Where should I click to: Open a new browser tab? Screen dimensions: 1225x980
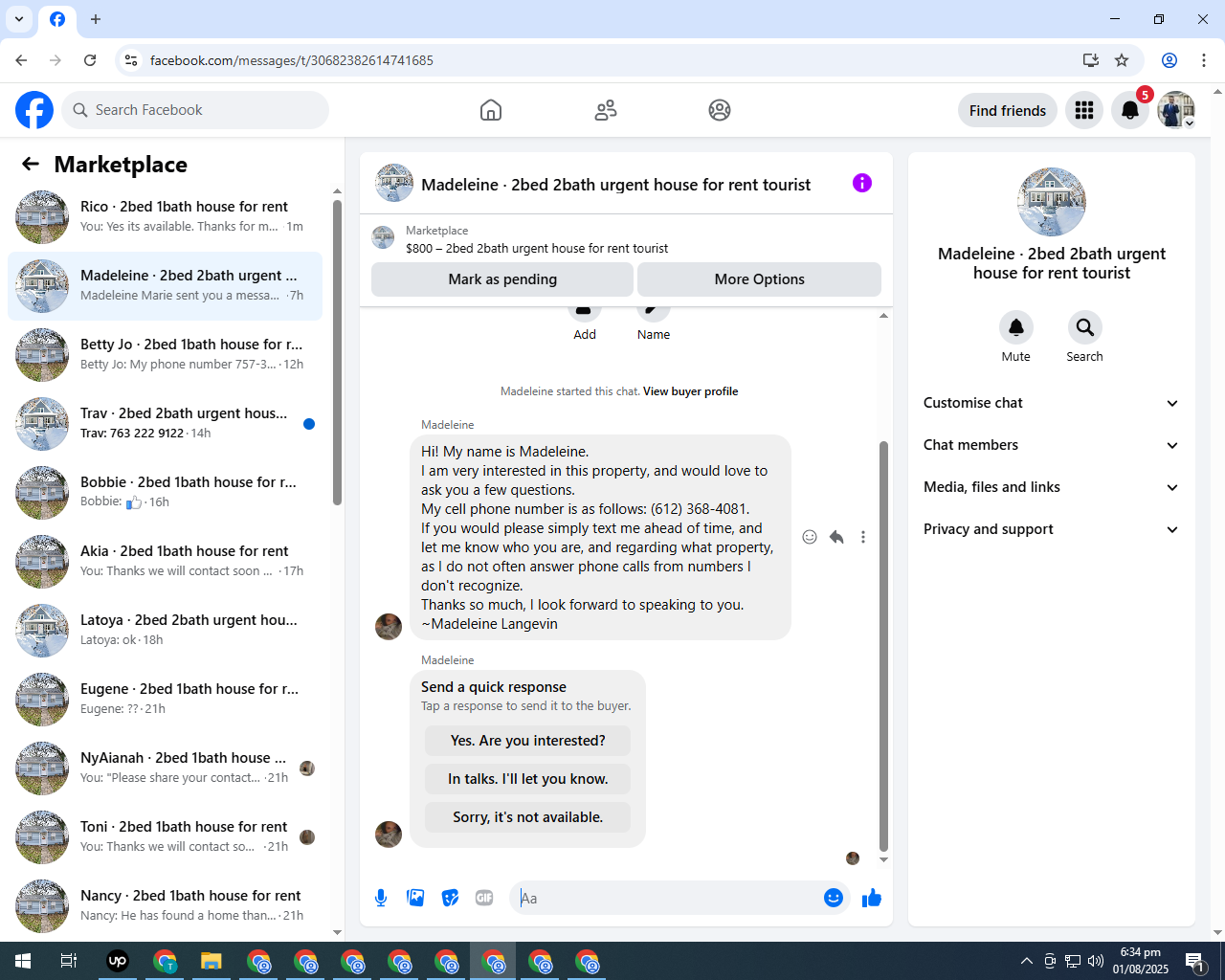pos(96,19)
